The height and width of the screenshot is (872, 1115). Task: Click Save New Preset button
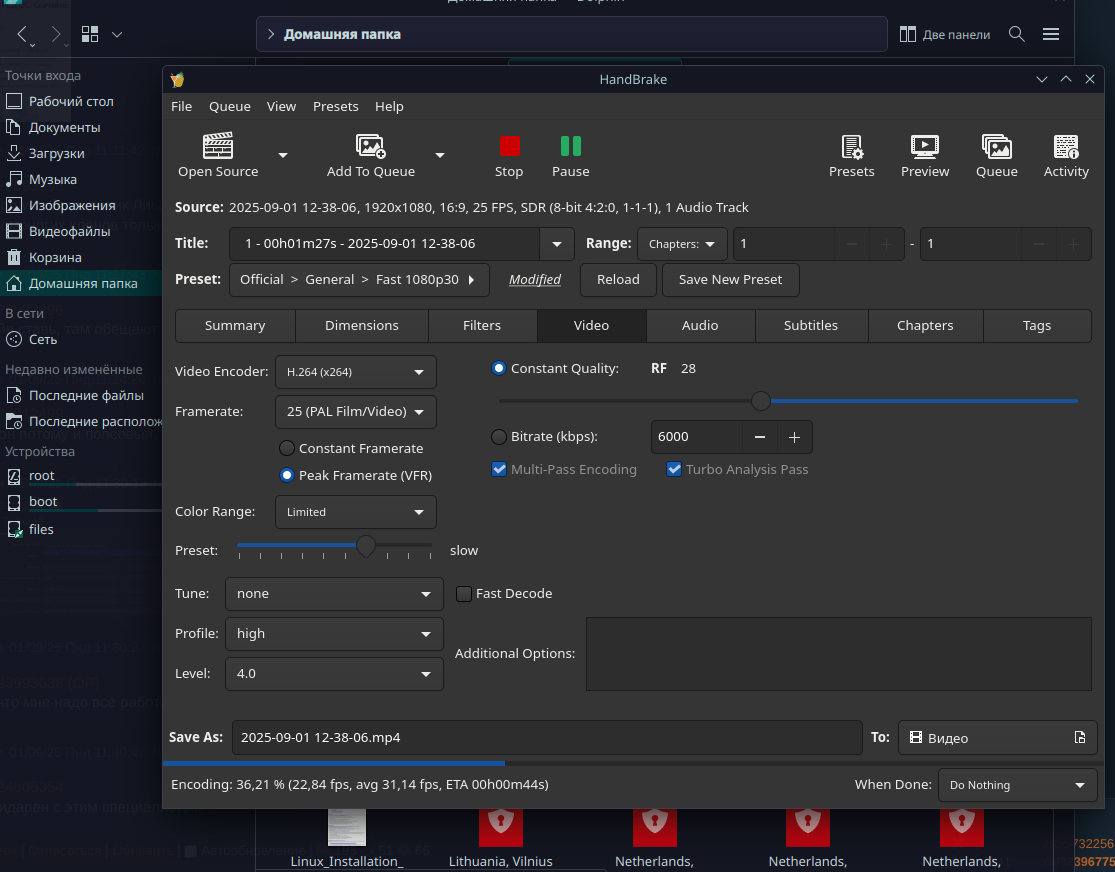pyautogui.click(x=730, y=280)
